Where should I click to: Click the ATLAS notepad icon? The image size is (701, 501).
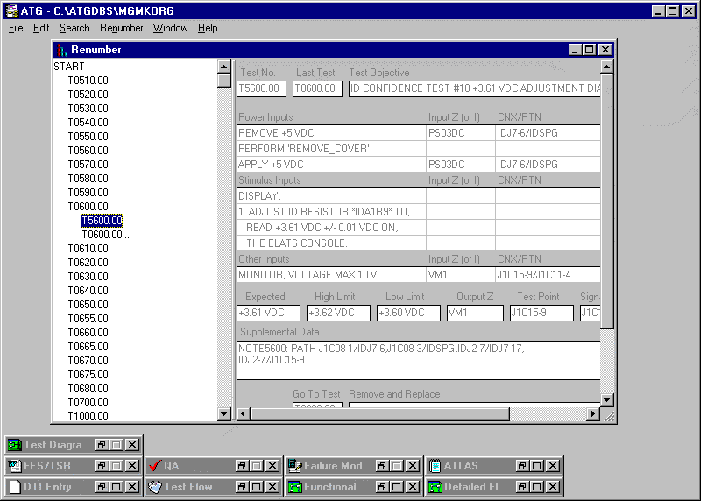(x=435, y=466)
